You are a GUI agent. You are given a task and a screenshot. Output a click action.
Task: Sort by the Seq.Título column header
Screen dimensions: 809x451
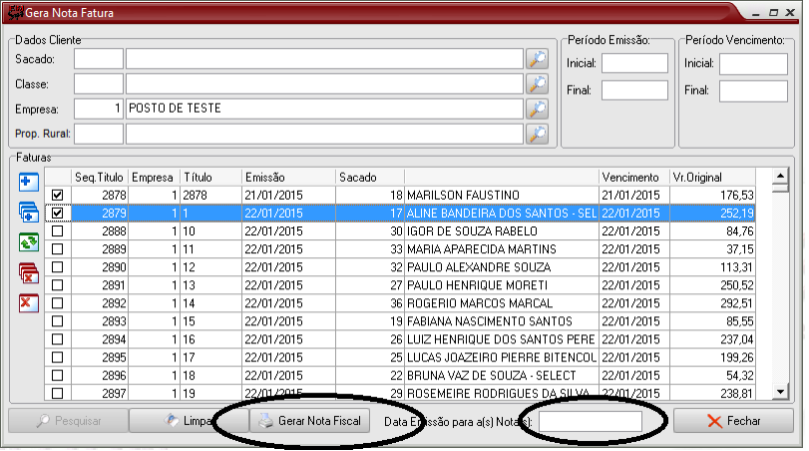point(99,178)
